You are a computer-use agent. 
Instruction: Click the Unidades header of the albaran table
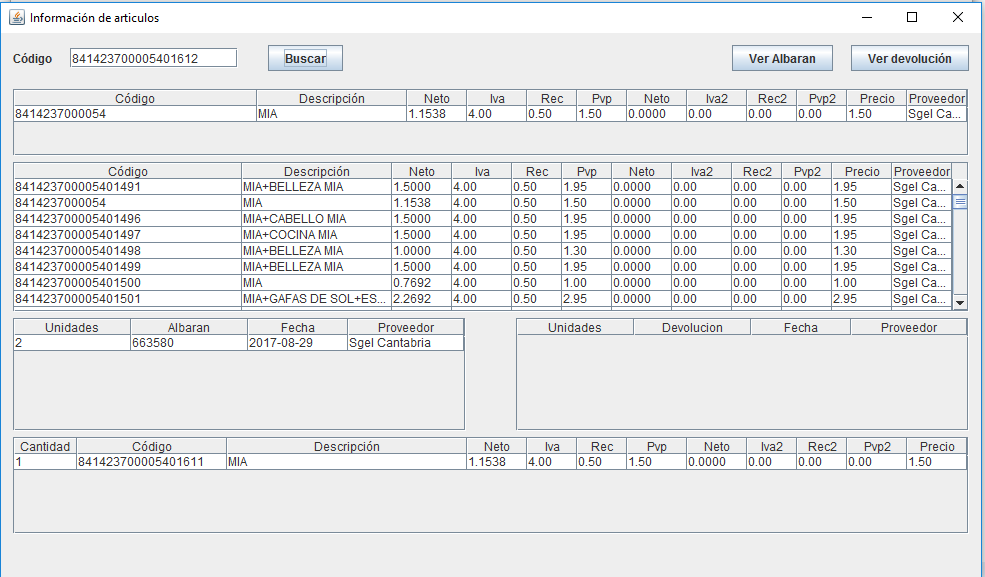pos(72,328)
